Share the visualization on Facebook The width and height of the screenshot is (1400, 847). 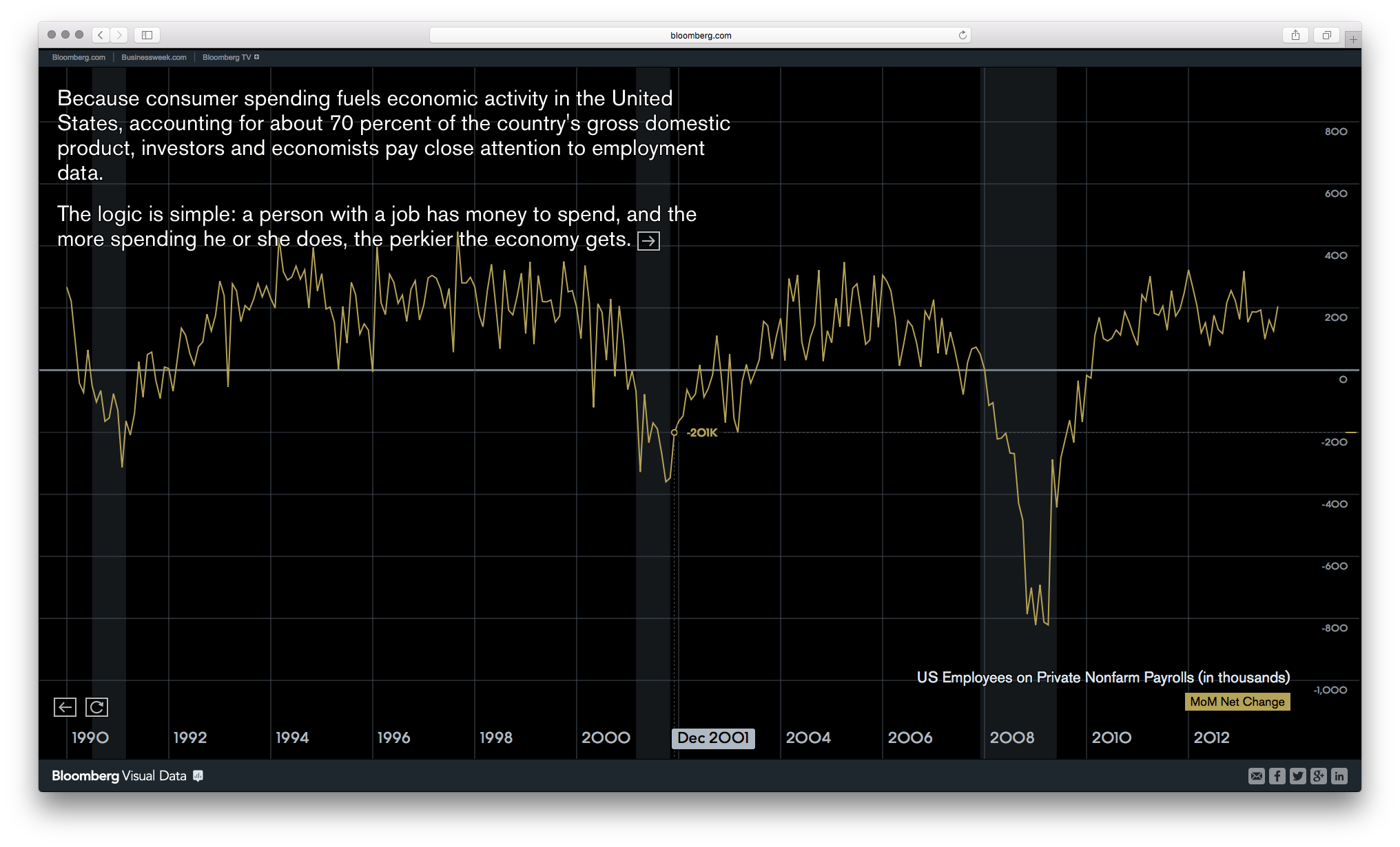(1277, 776)
